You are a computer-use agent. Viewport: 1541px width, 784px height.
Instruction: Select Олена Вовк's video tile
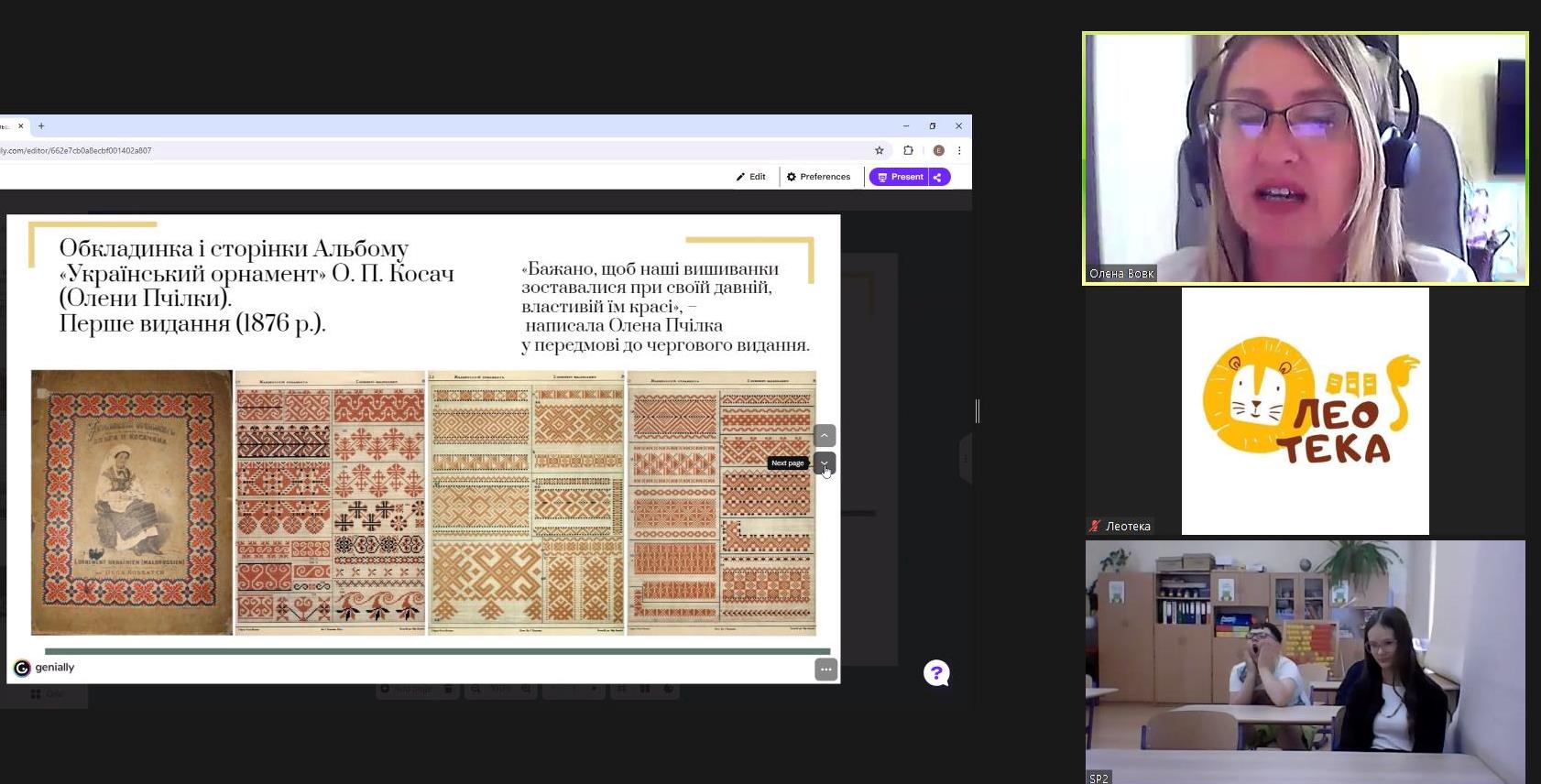click(1305, 158)
